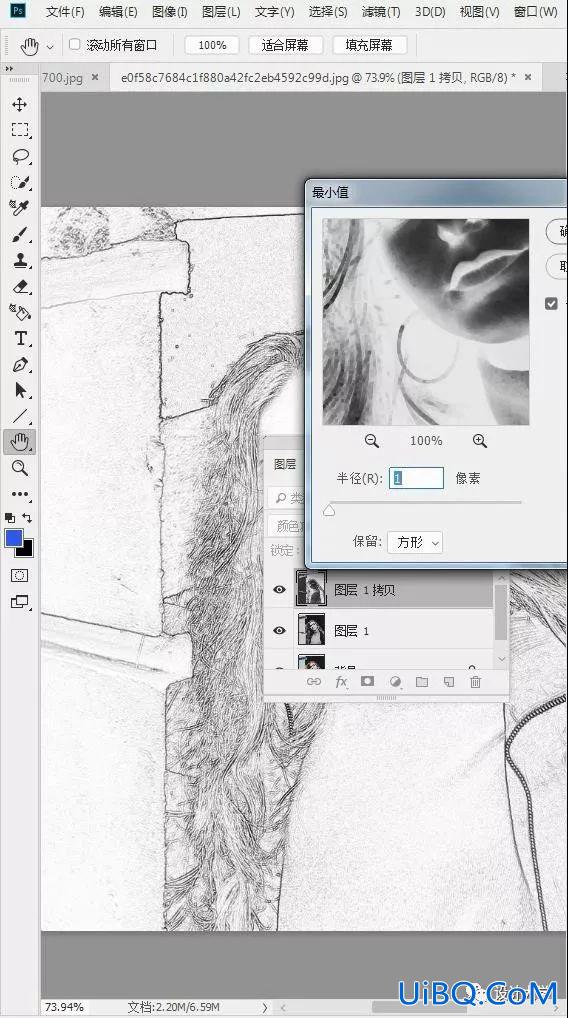Image resolution: width=568 pixels, height=1018 pixels.
Task: Open the status bar info arrow
Action: [265, 1007]
